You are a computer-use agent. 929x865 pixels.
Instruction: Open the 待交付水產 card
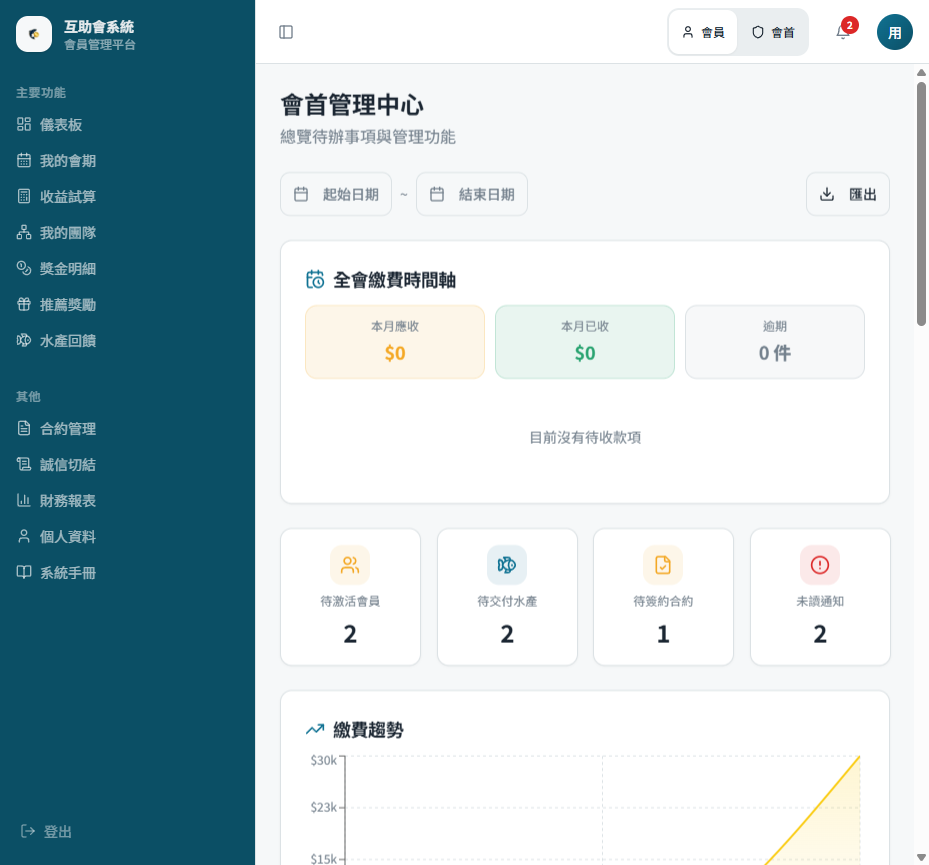507,597
